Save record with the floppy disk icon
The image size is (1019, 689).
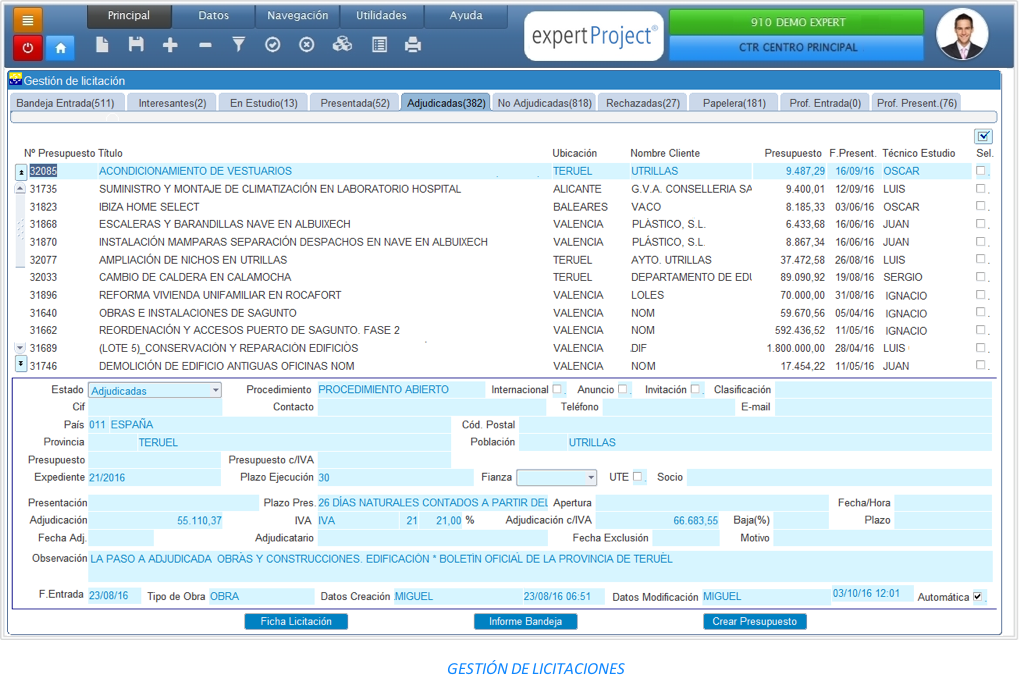tap(136, 44)
